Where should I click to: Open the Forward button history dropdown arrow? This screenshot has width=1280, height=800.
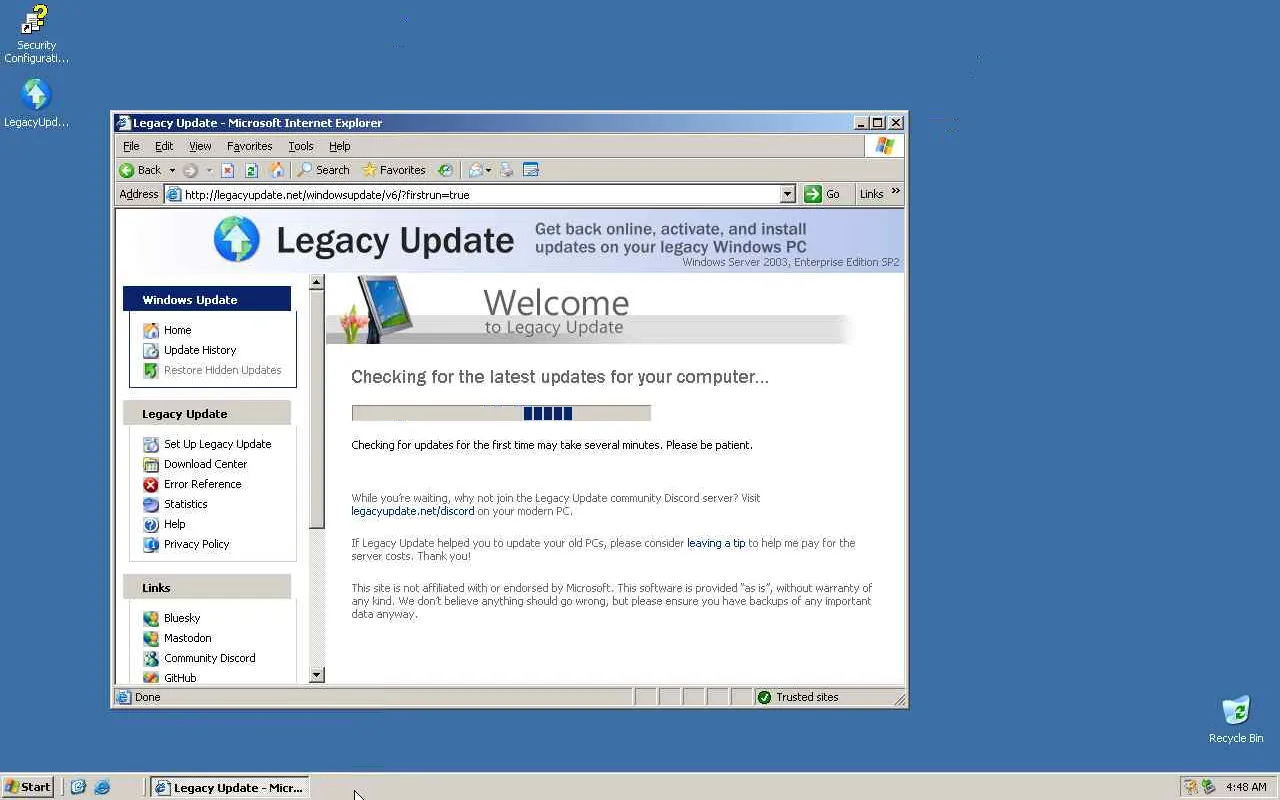tap(209, 170)
